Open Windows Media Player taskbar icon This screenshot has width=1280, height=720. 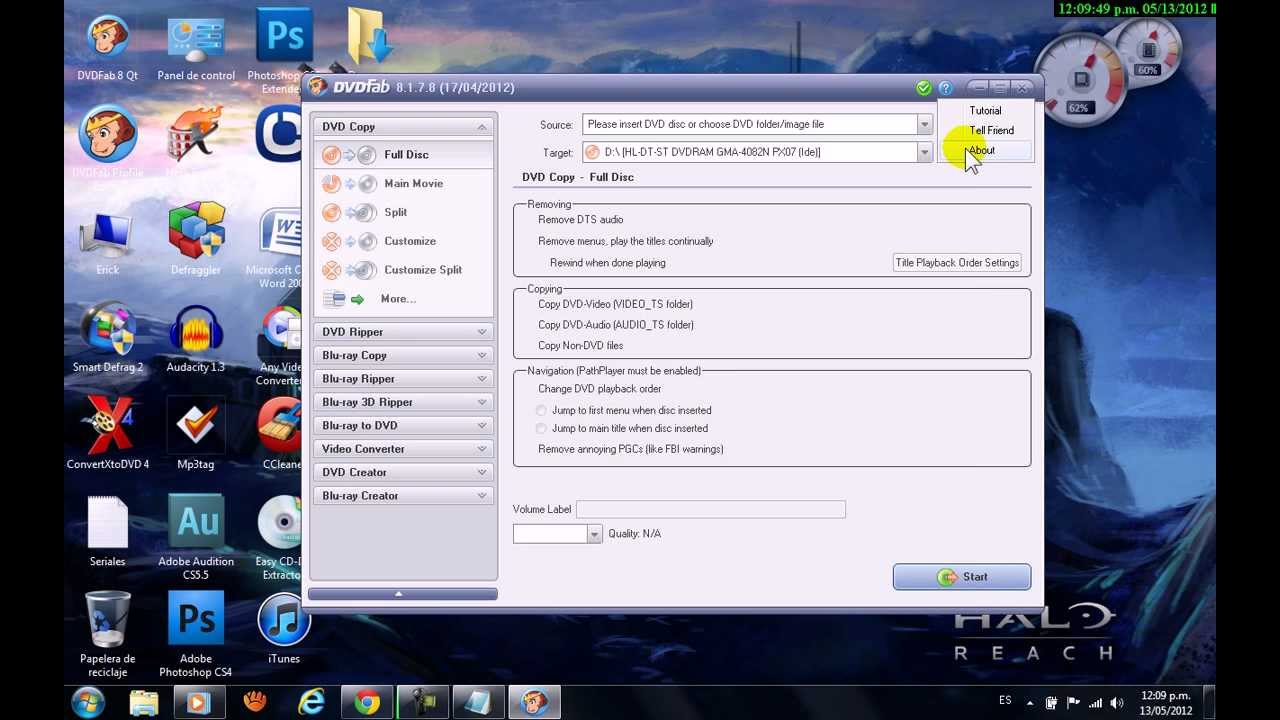197,703
